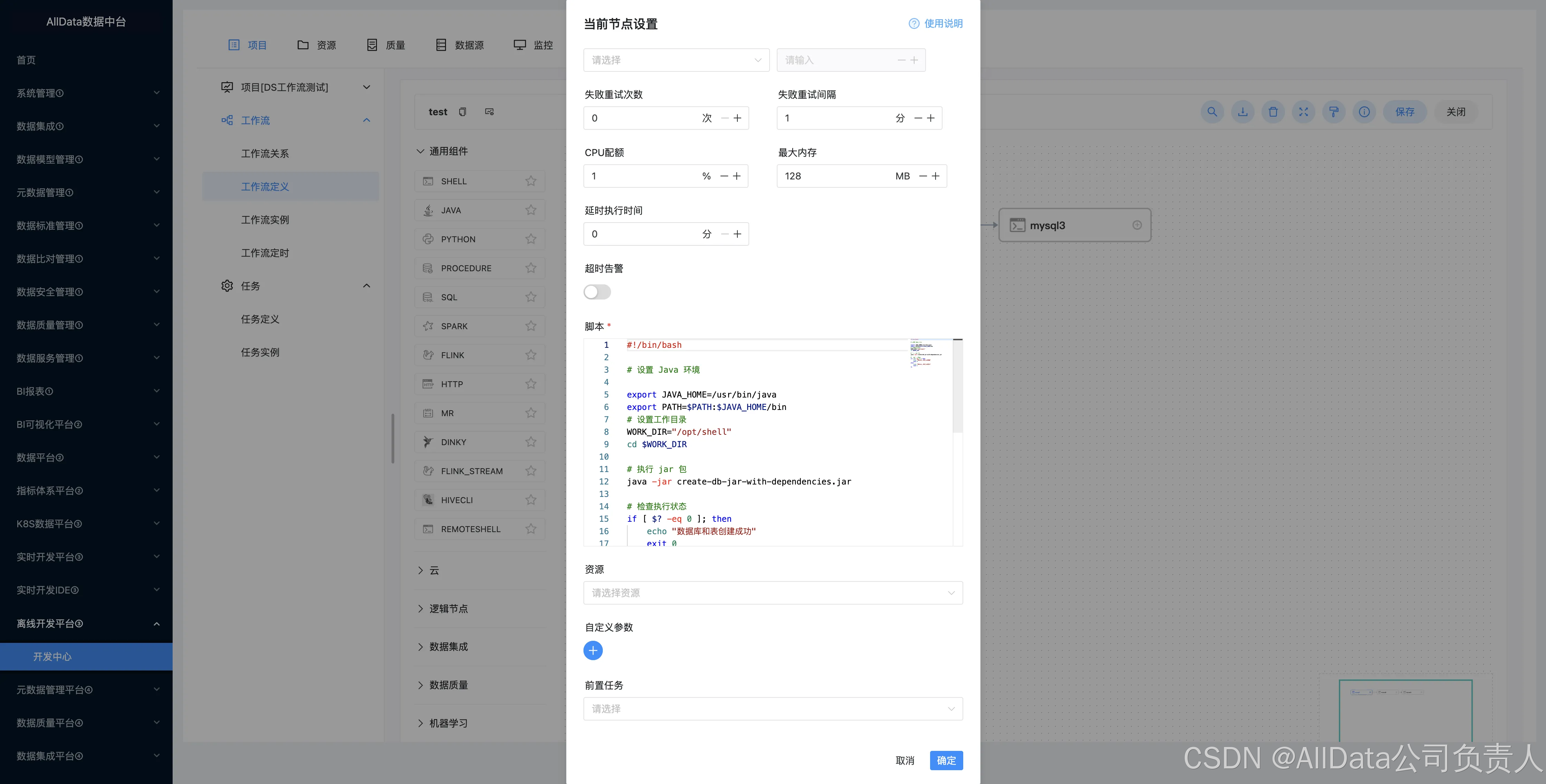1546x784 pixels.
Task: Click the info circle icon in toolbar
Action: [1364, 111]
